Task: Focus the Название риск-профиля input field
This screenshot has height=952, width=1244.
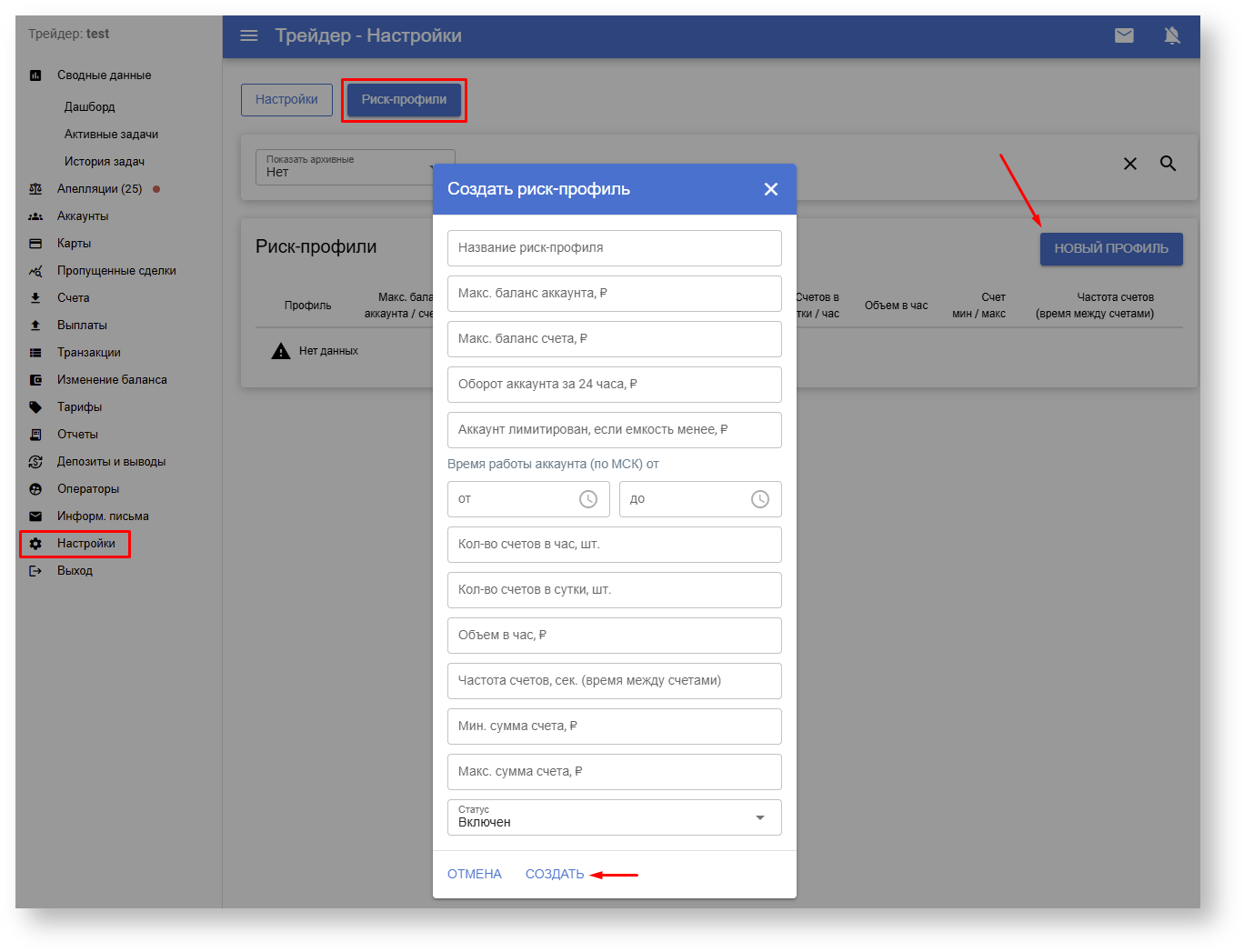Action: click(x=614, y=248)
